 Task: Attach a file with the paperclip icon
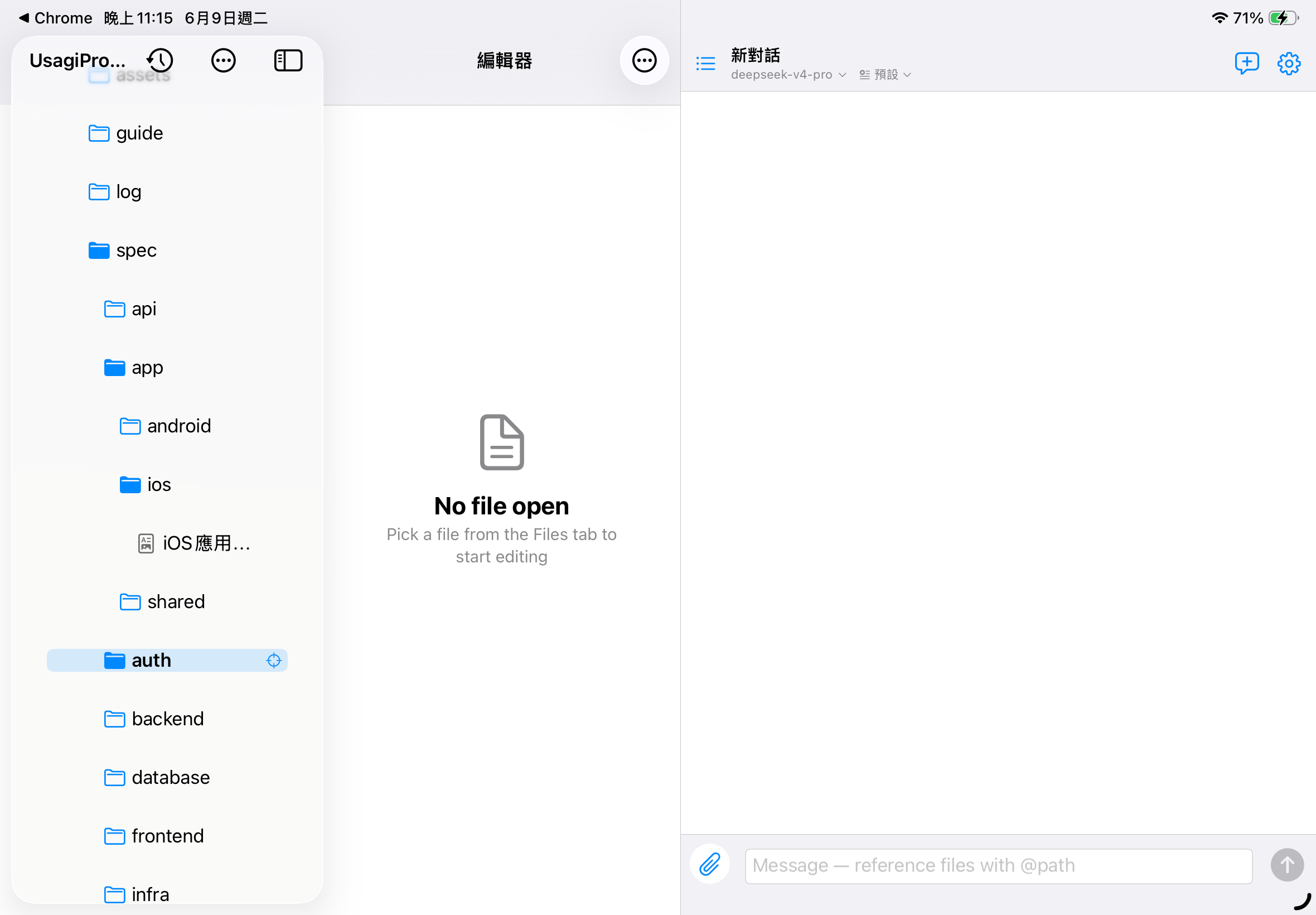pyautogui.click(x=709, y=864)
